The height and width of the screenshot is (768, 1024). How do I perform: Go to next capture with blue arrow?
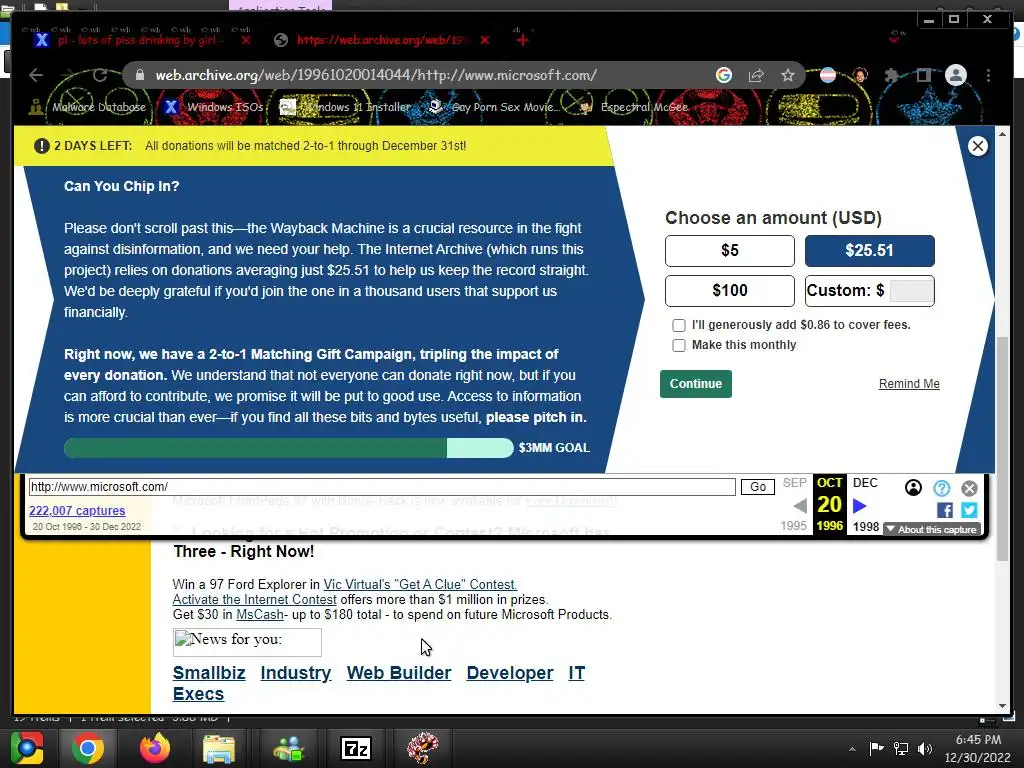point(859,505)
